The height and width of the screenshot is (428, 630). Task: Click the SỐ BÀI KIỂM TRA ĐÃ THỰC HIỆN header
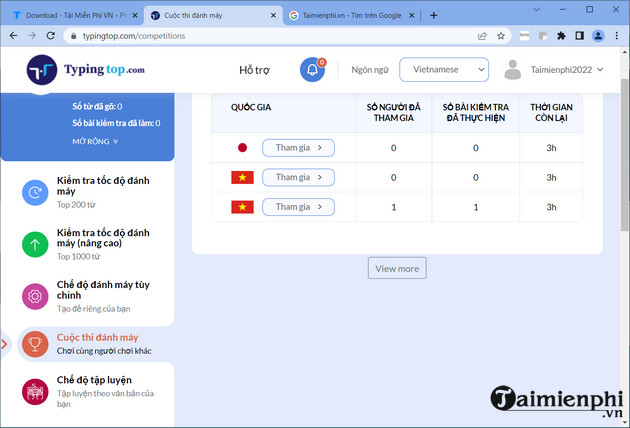click(x=476, y=113)
